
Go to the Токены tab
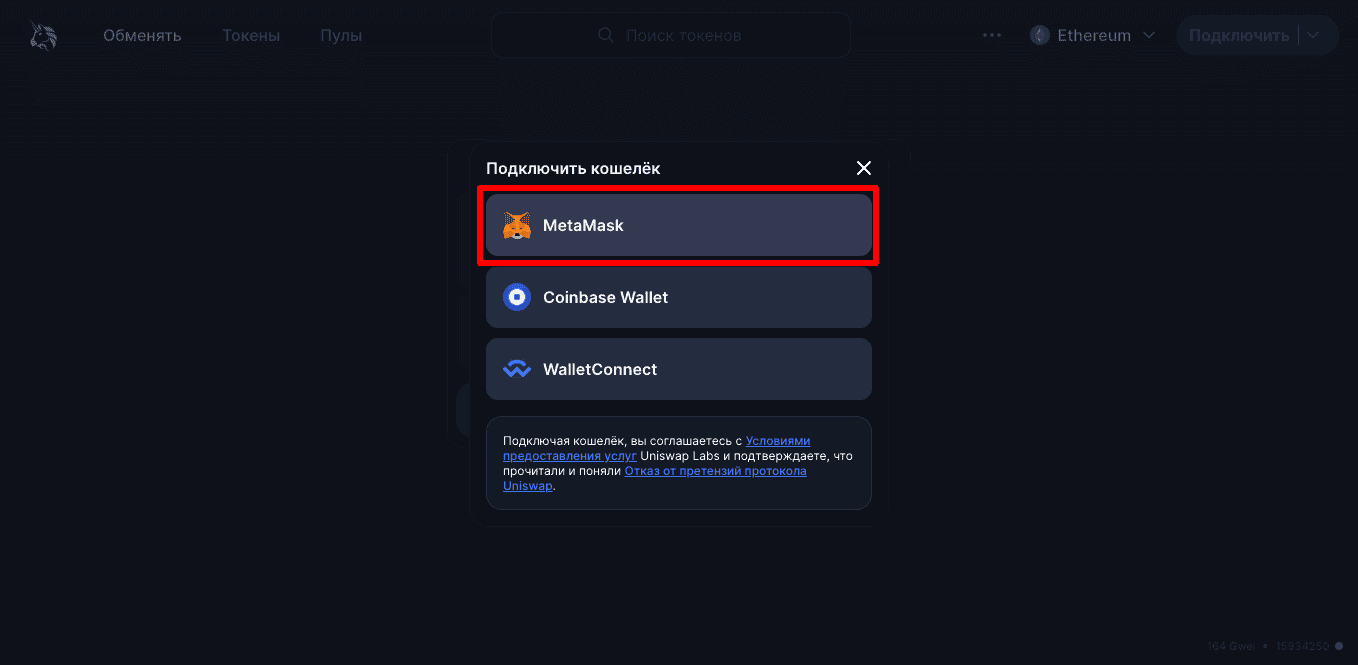point(251,36)
